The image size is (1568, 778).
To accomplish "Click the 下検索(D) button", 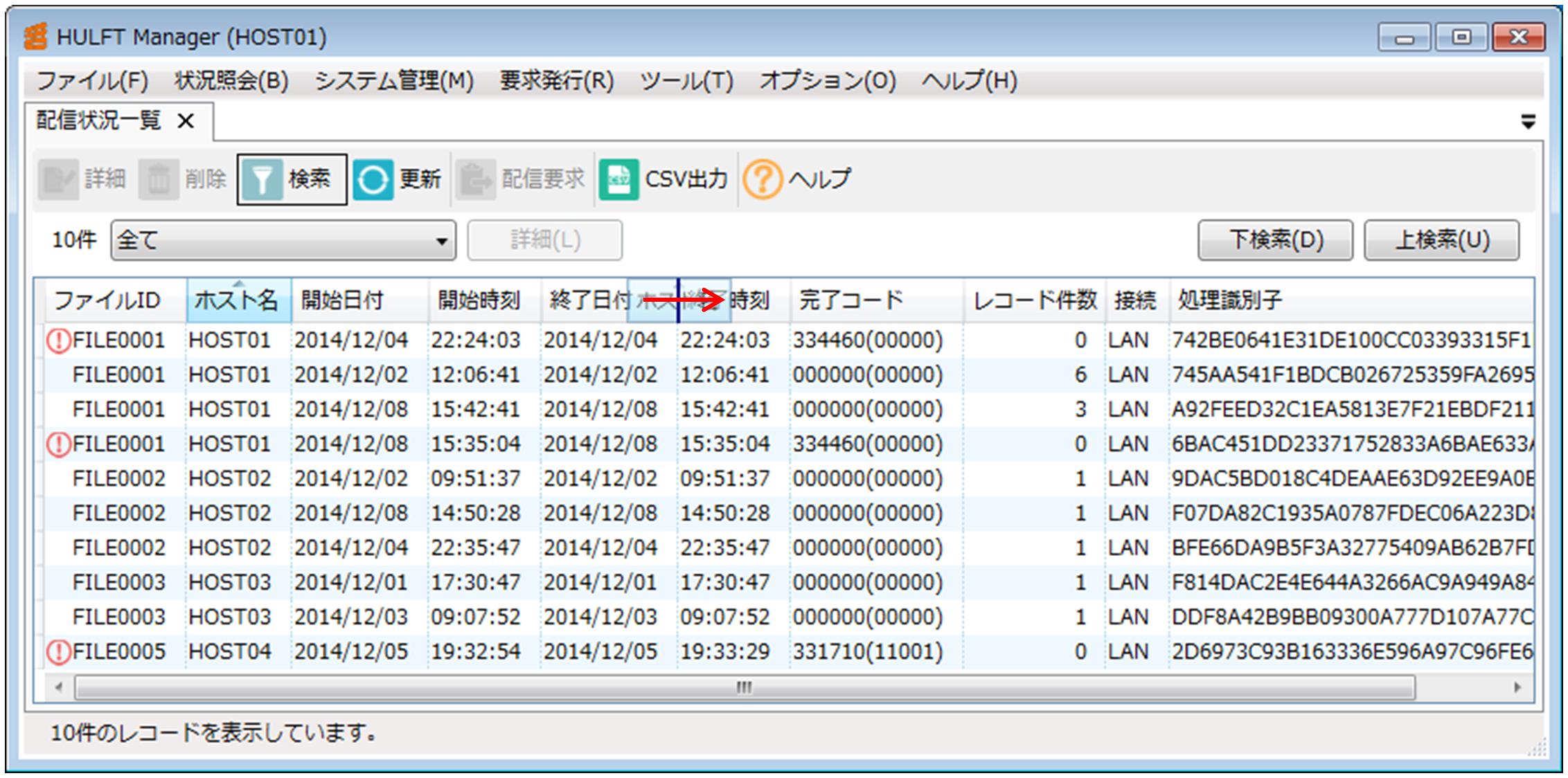I will point(1276,240).
